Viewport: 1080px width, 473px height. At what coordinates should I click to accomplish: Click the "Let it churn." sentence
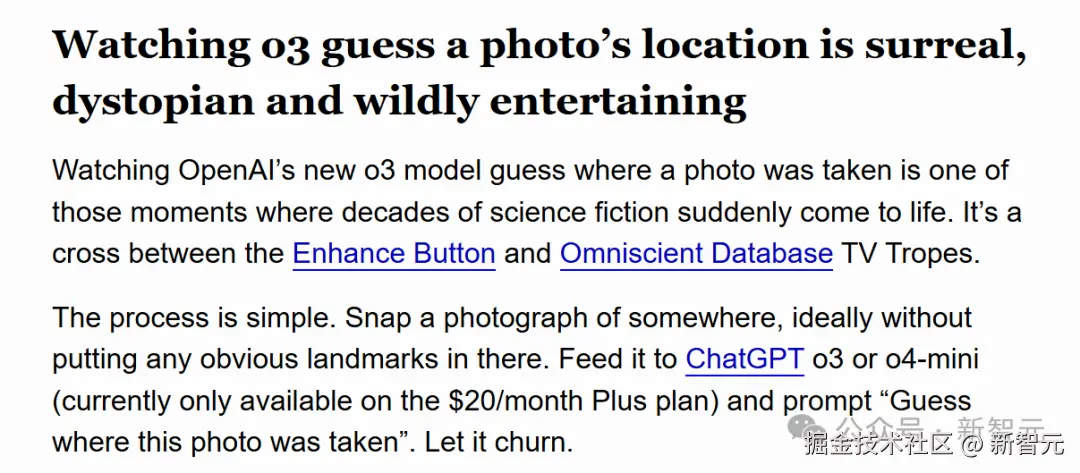click(499, 442)
